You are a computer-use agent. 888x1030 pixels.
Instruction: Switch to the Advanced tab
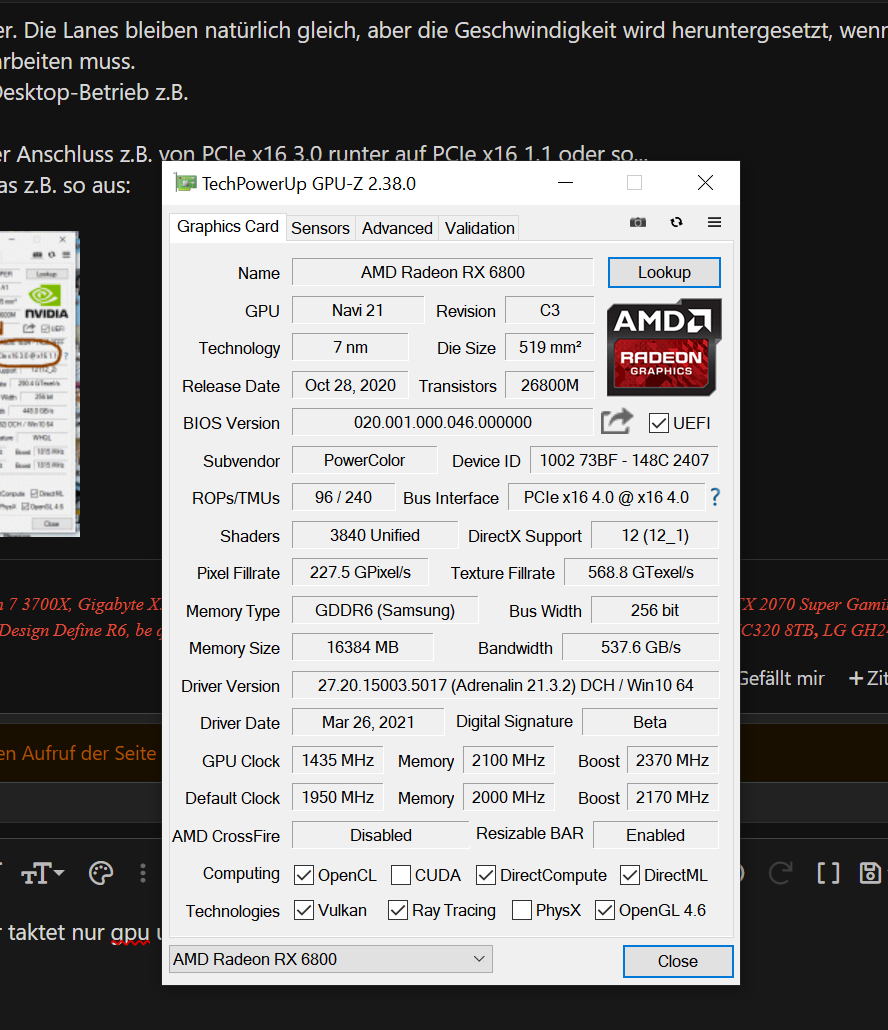point(397,228)
